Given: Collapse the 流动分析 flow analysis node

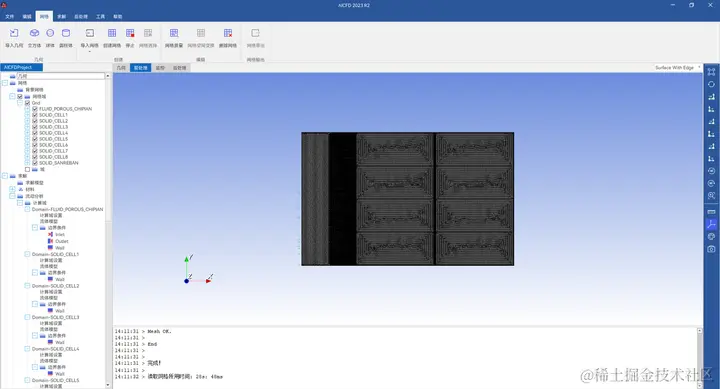Looking at the screenshot, I should click(x=12, y=196).
